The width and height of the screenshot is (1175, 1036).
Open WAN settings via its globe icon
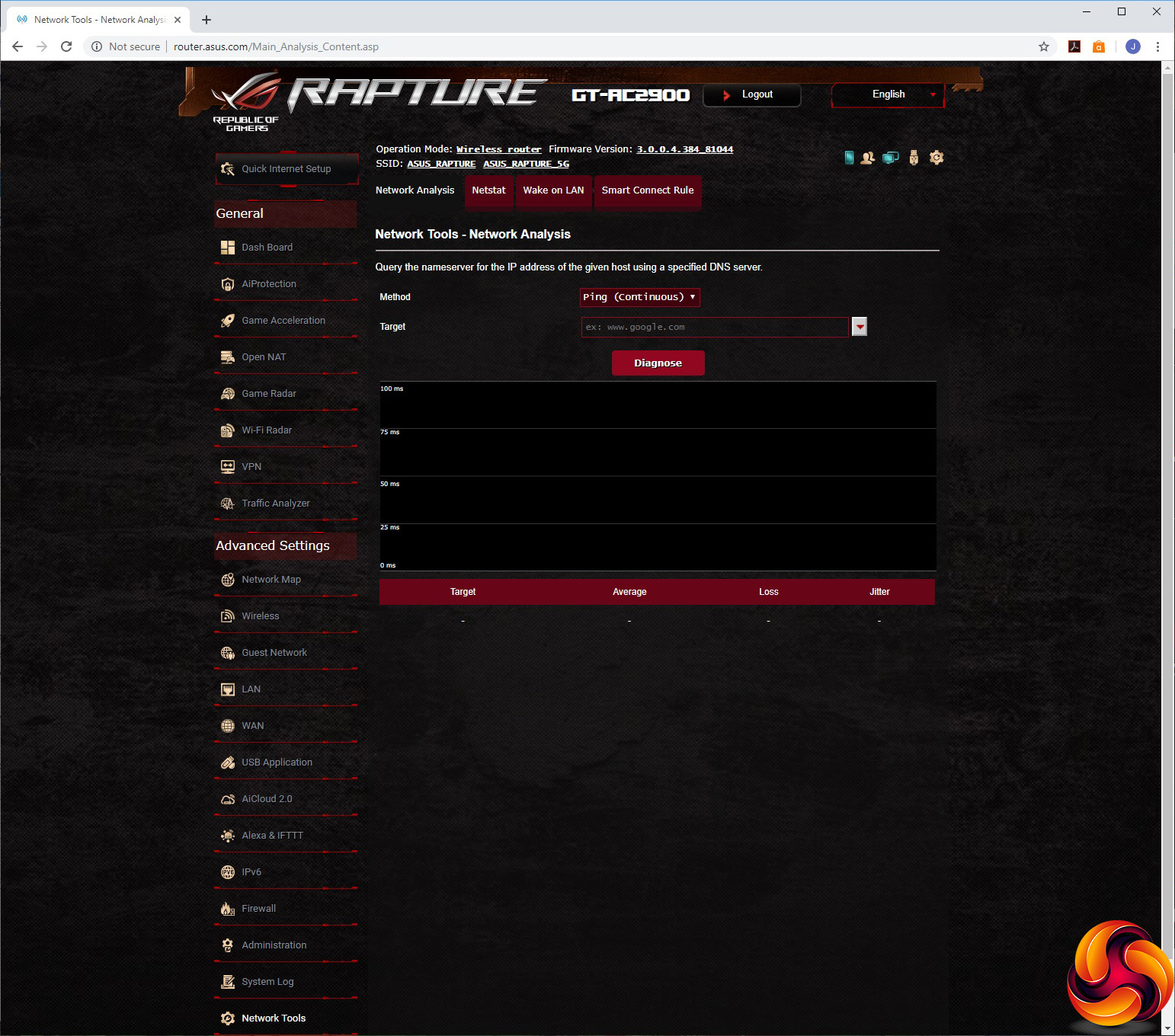[x=227, y=725]
